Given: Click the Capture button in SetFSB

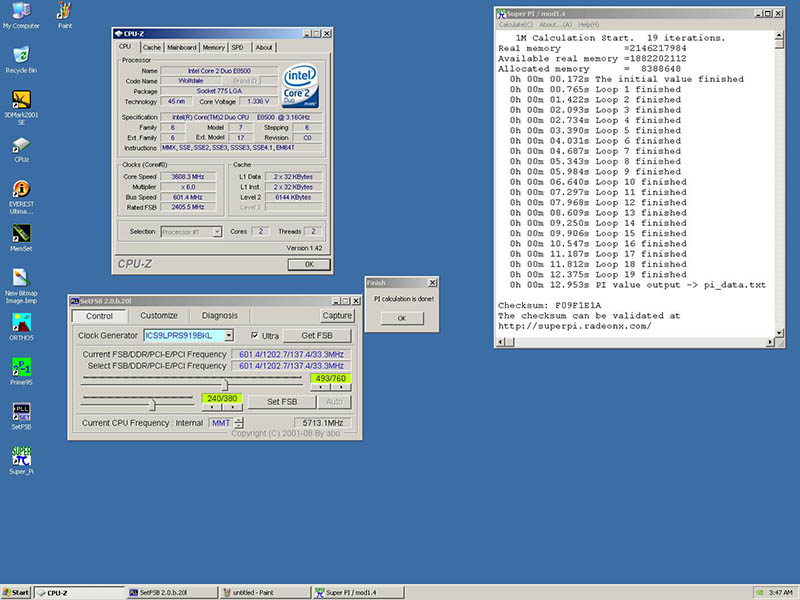Looking at the screenshot, I should pyautogui.click(x=337, y=316).
